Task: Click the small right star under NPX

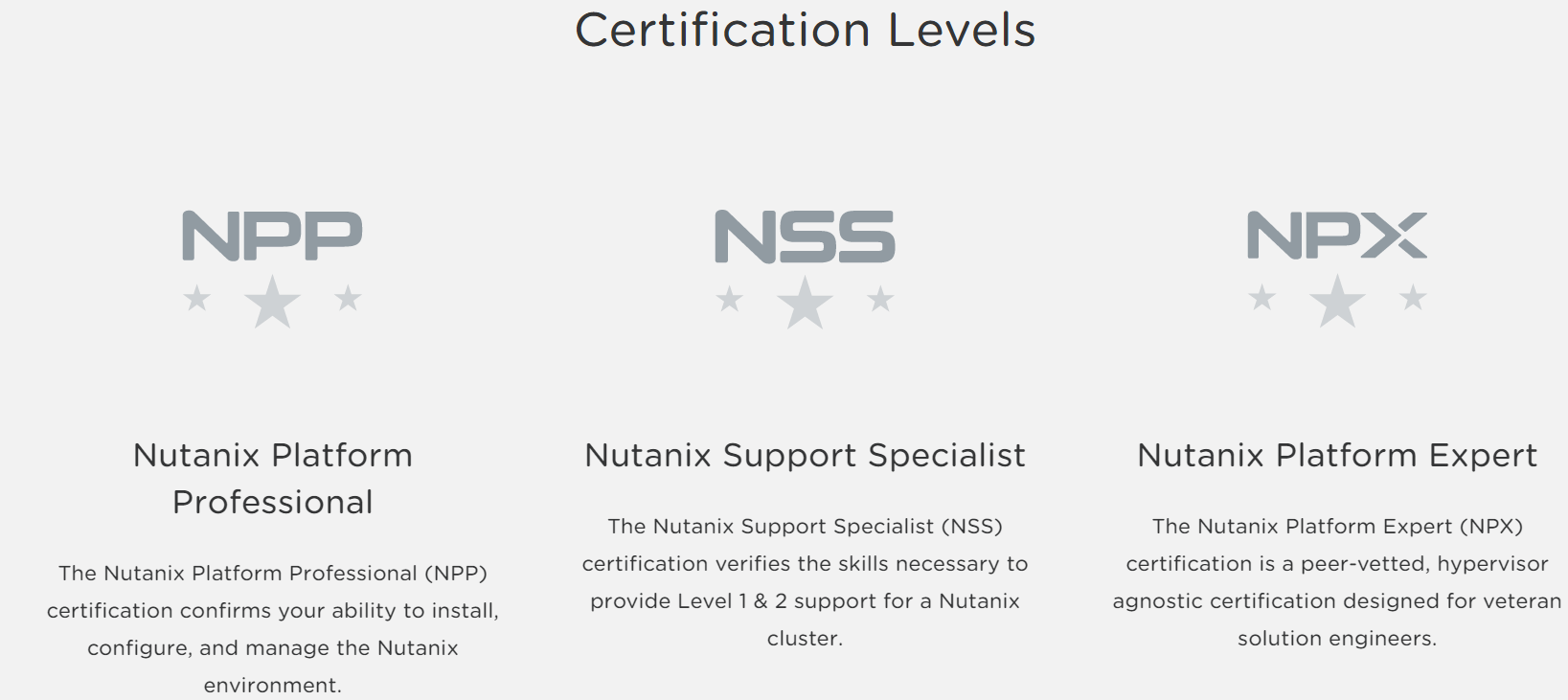Action: pyautogui.click(x=1413, y=298)
